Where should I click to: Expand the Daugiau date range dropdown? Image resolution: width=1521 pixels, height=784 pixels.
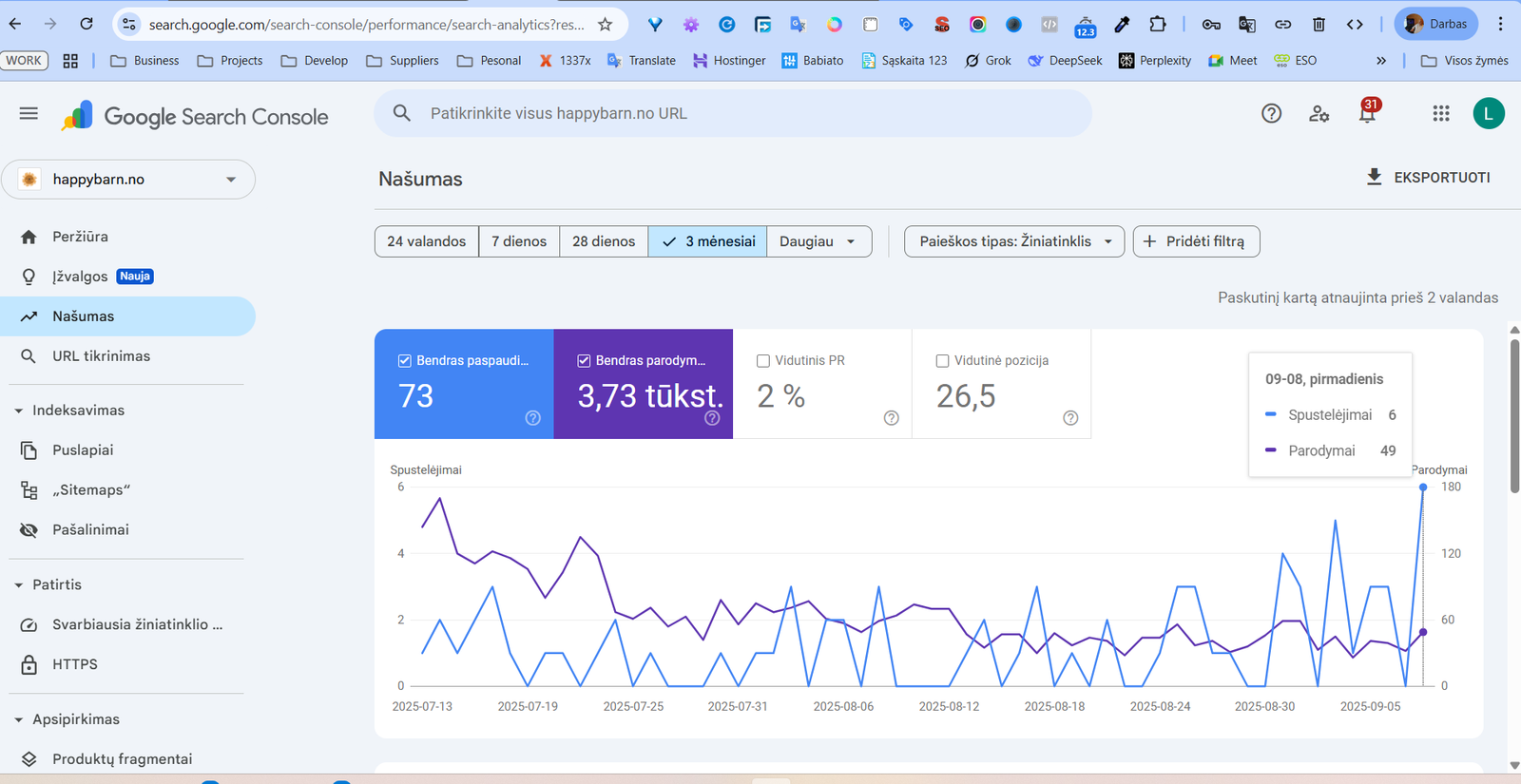(x=818, y=241)
